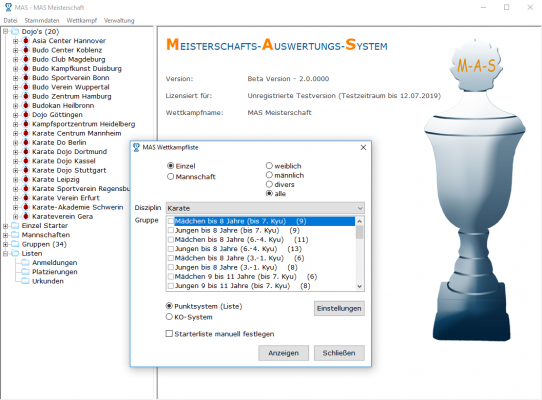Choose the weiblich radio option
This screenshot has height=400, width=542.
point(269,166)
